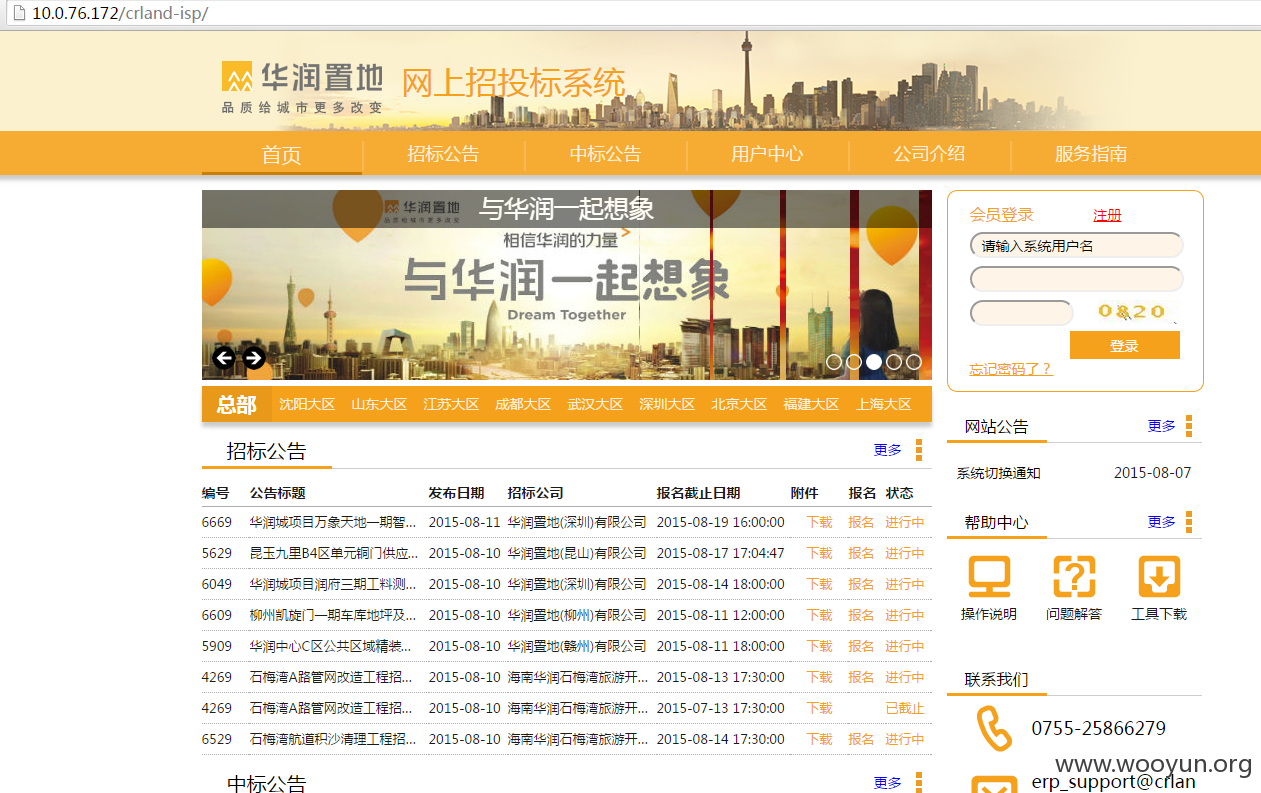Click the page icon in address bar
The image size is (1261, 793).
(x=18, y=15)
